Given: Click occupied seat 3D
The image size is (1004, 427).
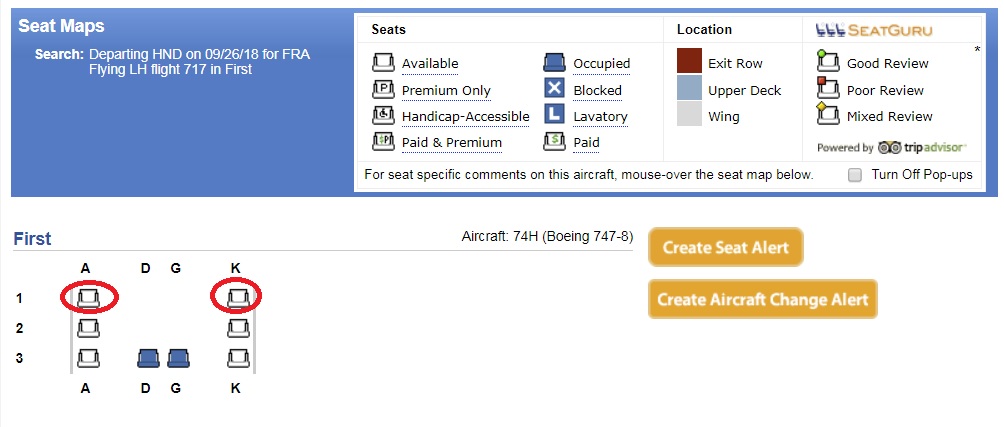Looking at the screenshot, I should tap(148, 358).
